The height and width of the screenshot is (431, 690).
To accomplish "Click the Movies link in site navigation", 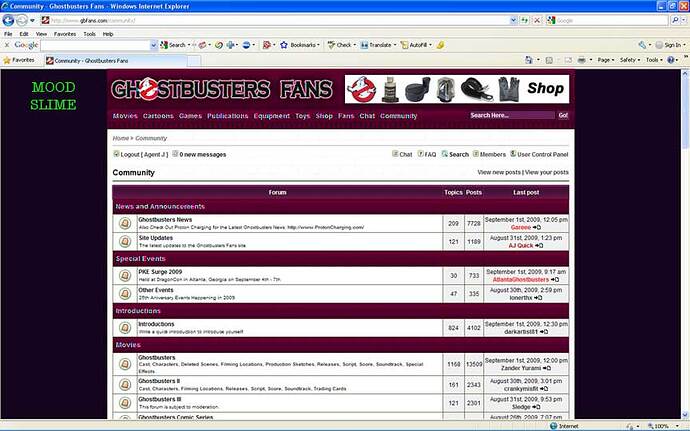I will 125,116.
